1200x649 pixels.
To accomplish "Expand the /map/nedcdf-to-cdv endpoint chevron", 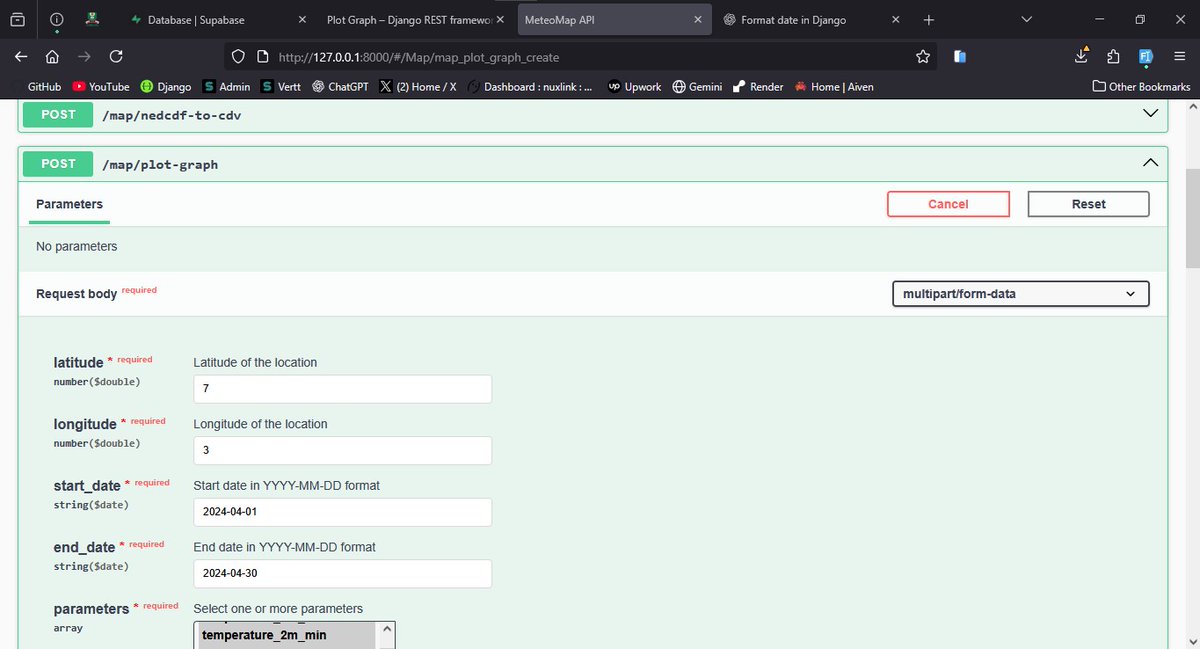I will 1150,114.
